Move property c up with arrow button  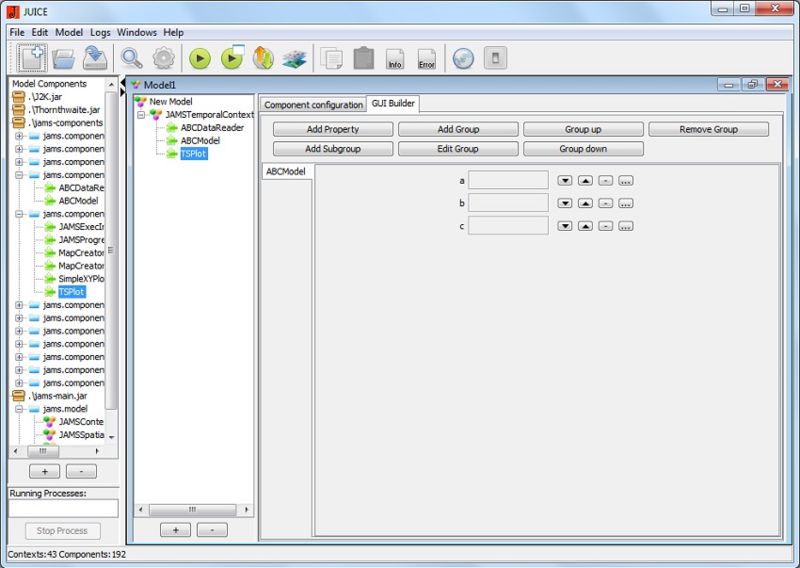tap(585, 227)
